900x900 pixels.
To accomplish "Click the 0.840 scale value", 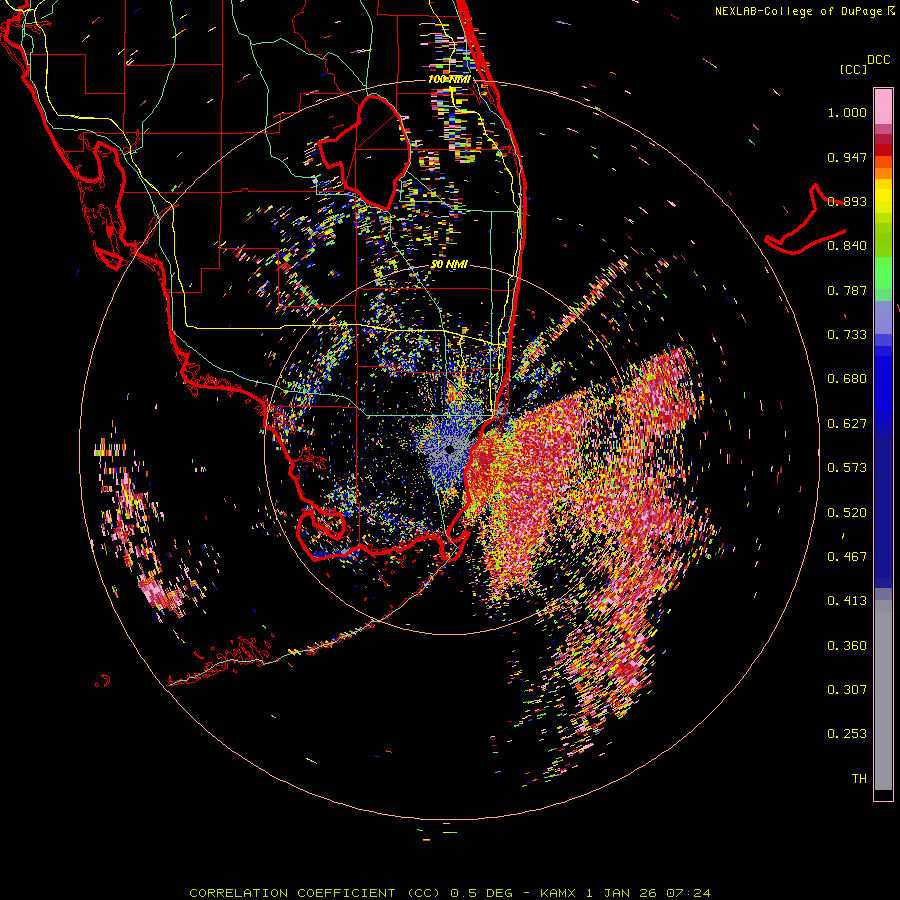I will click(x=847, y=246).
